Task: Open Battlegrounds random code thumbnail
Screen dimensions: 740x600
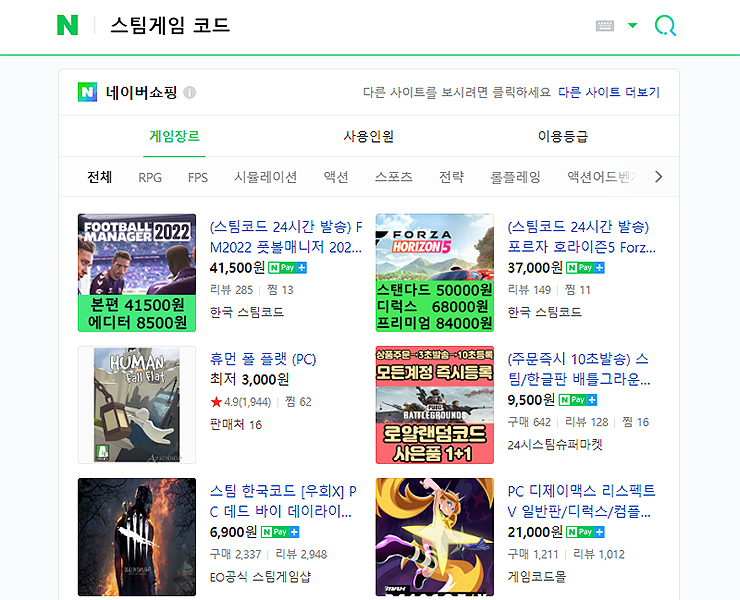Action: click(435, 405)
